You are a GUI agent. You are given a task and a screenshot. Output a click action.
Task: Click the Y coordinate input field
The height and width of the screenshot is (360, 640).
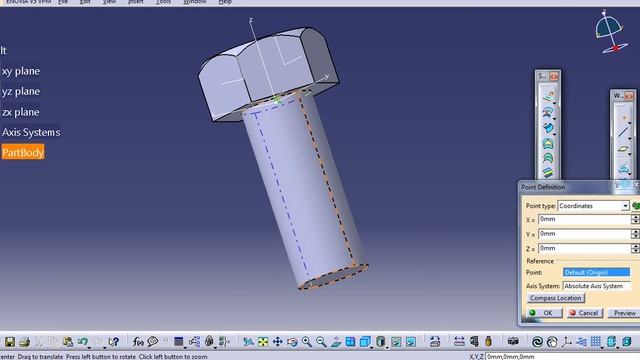pyautogui.click(x=584, y=234)
